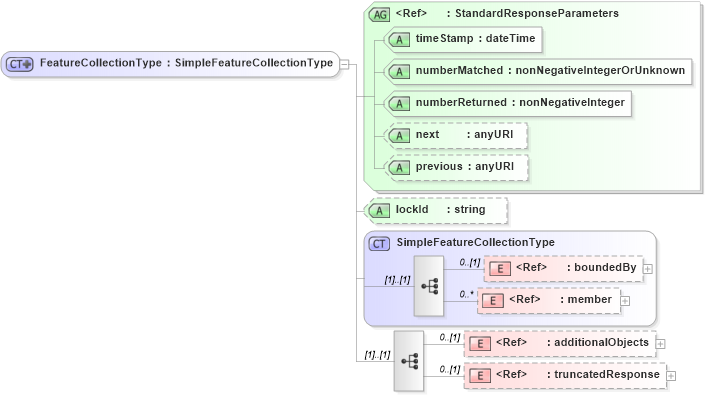The height and width of the screenshot is (395, 706).
Task: Click the A icon beside numberReturned
Action: coord(398,104)
